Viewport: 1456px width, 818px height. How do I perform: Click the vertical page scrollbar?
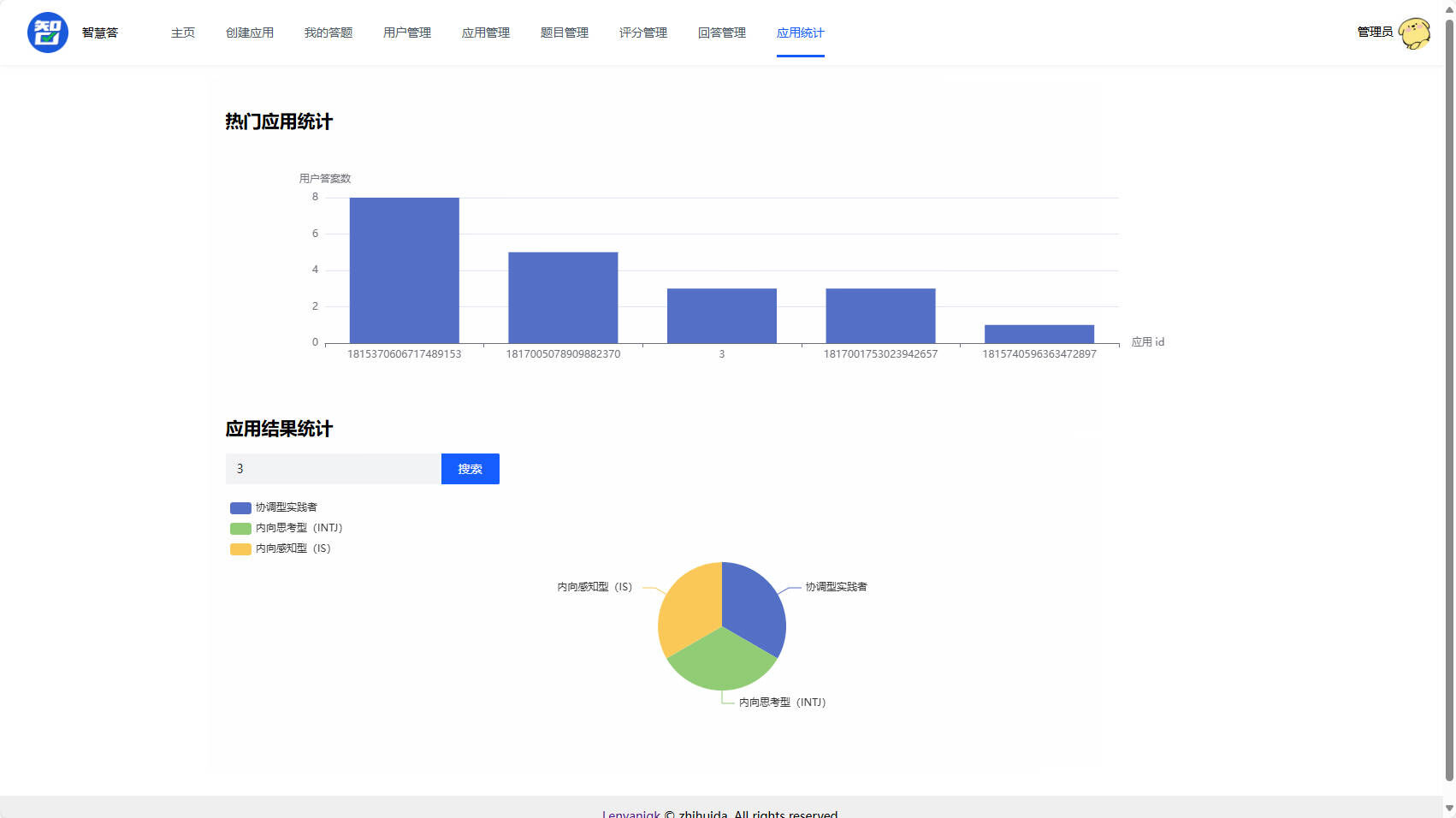point(1449,400)
